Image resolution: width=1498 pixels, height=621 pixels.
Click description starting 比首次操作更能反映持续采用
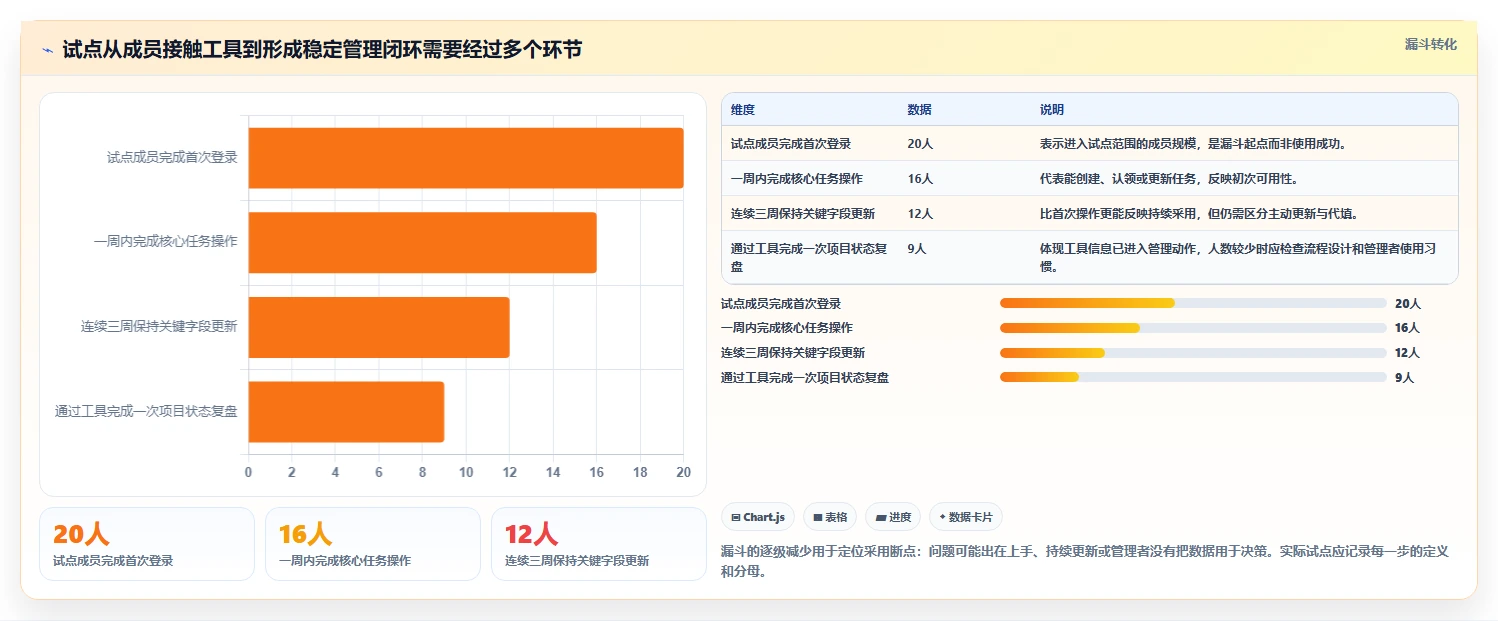(x=1199, y=214)
